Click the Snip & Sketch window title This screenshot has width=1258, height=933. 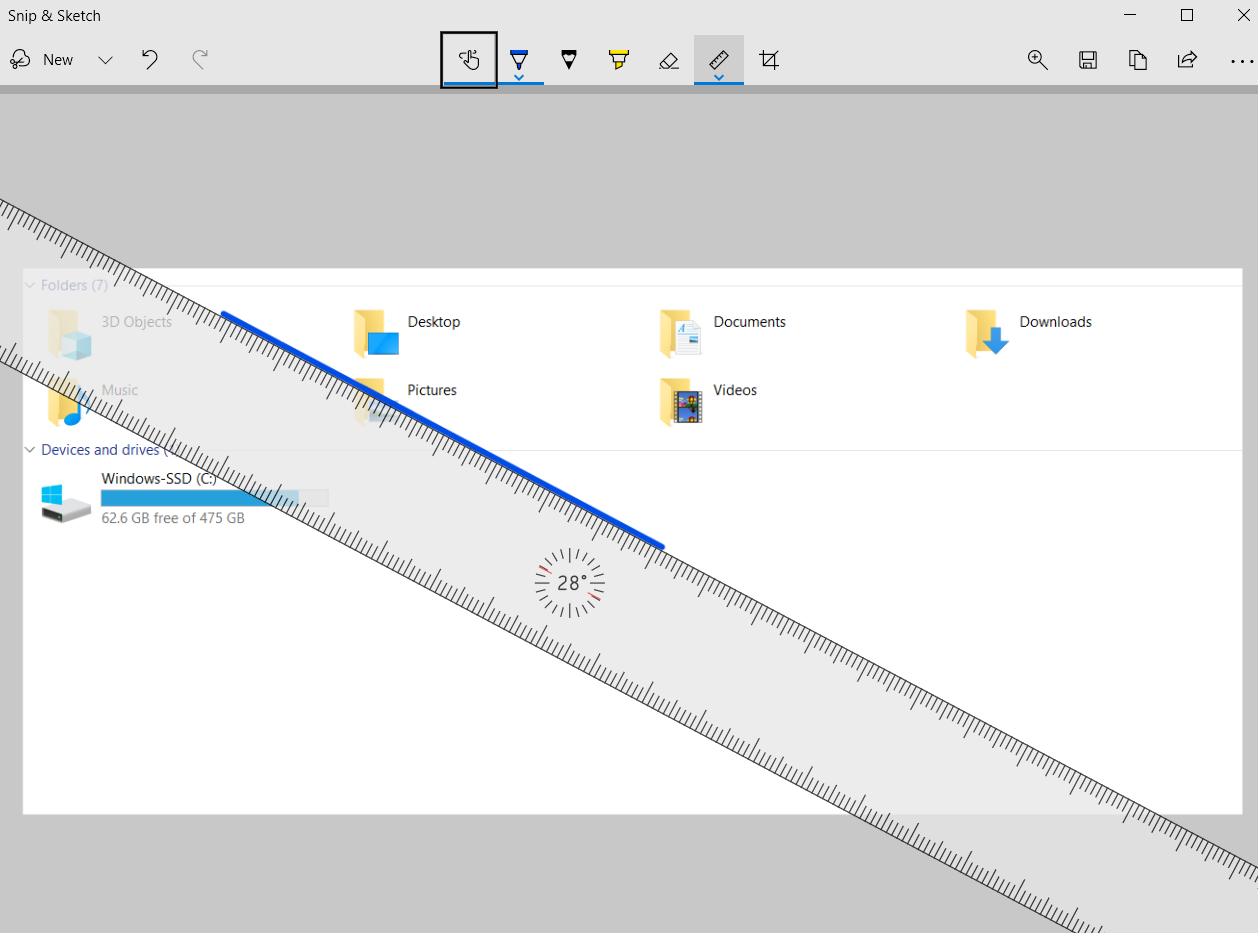pos(54,15)
